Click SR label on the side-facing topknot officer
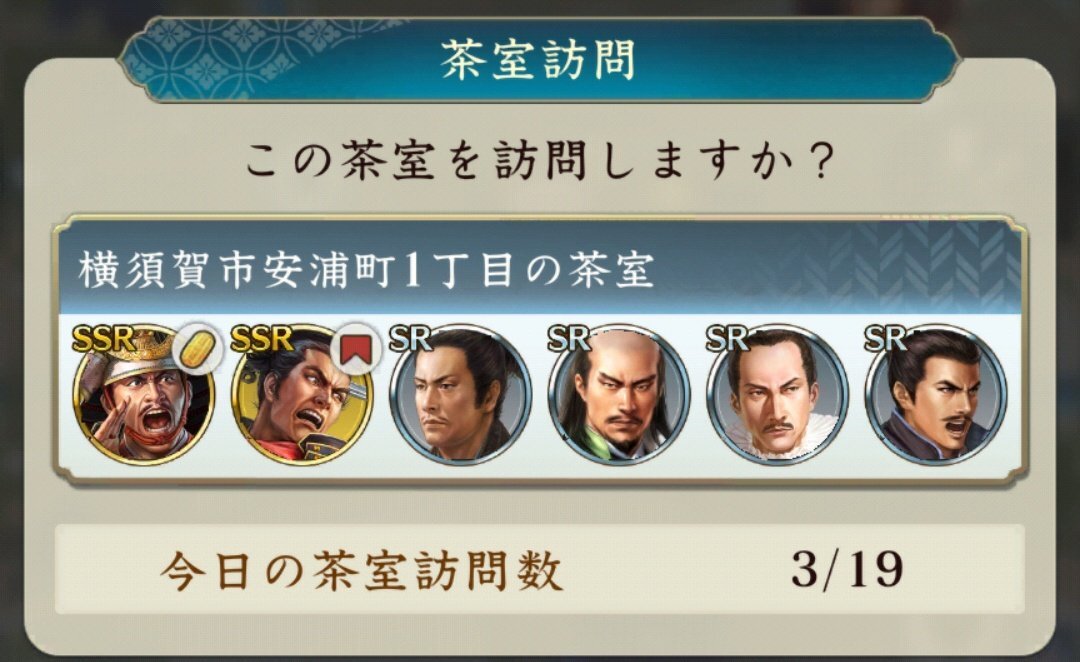Viewport: 1080px width, 662px height. (x=410, y=338)
